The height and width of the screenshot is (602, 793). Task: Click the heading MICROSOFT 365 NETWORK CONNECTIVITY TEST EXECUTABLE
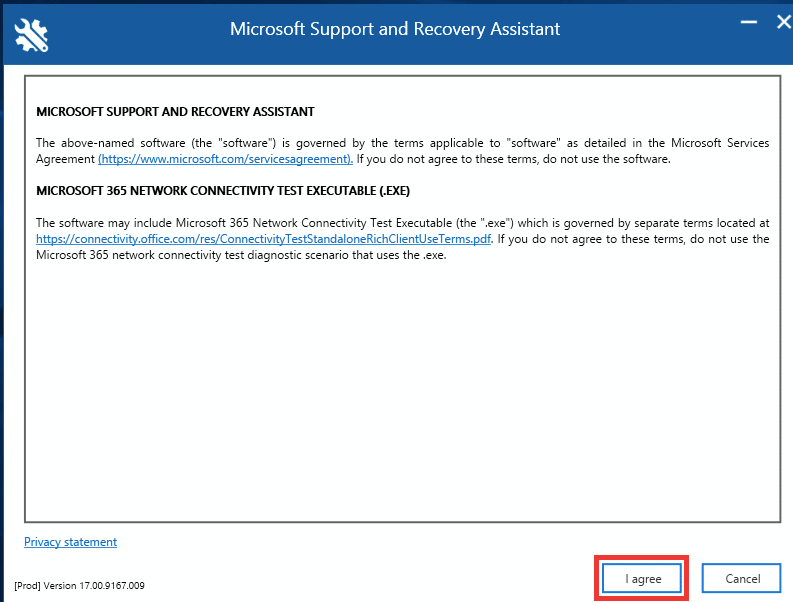pyautogui.click(x=223, y=191)
